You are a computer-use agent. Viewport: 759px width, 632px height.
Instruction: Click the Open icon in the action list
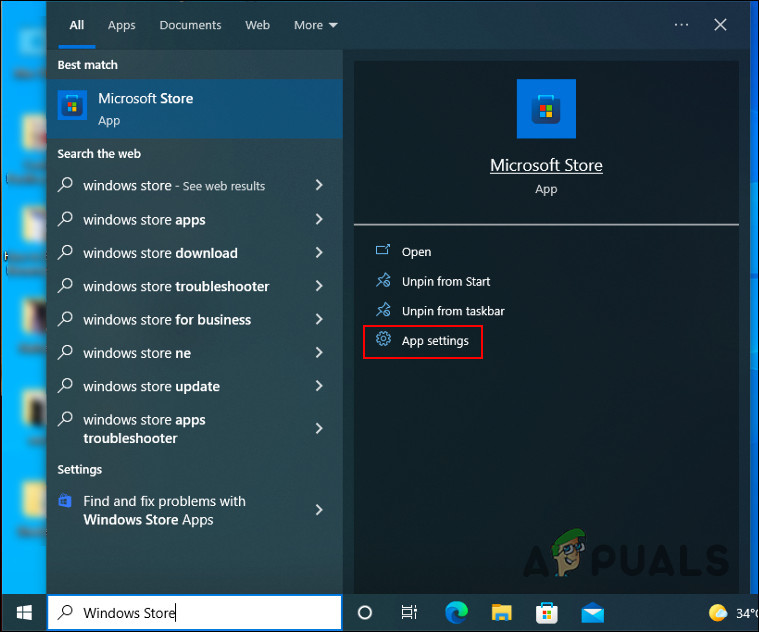pos(383,250)
